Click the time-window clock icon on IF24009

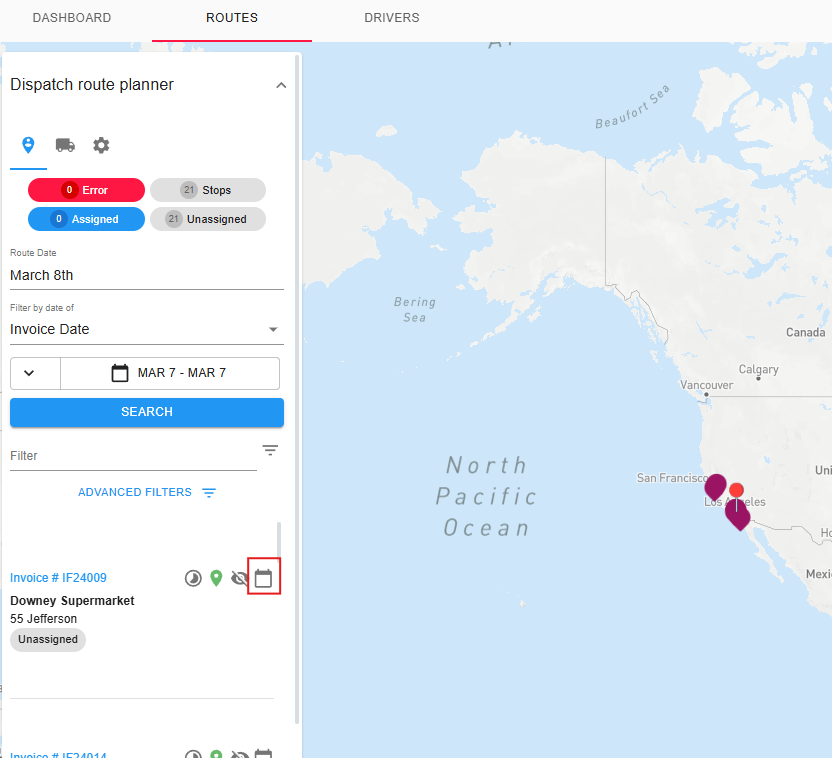[193, 578]
